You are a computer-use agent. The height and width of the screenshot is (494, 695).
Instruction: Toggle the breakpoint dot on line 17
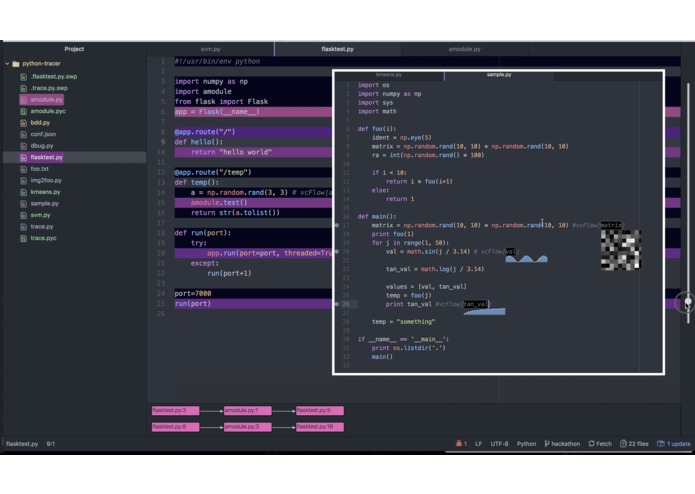(336, 226)
